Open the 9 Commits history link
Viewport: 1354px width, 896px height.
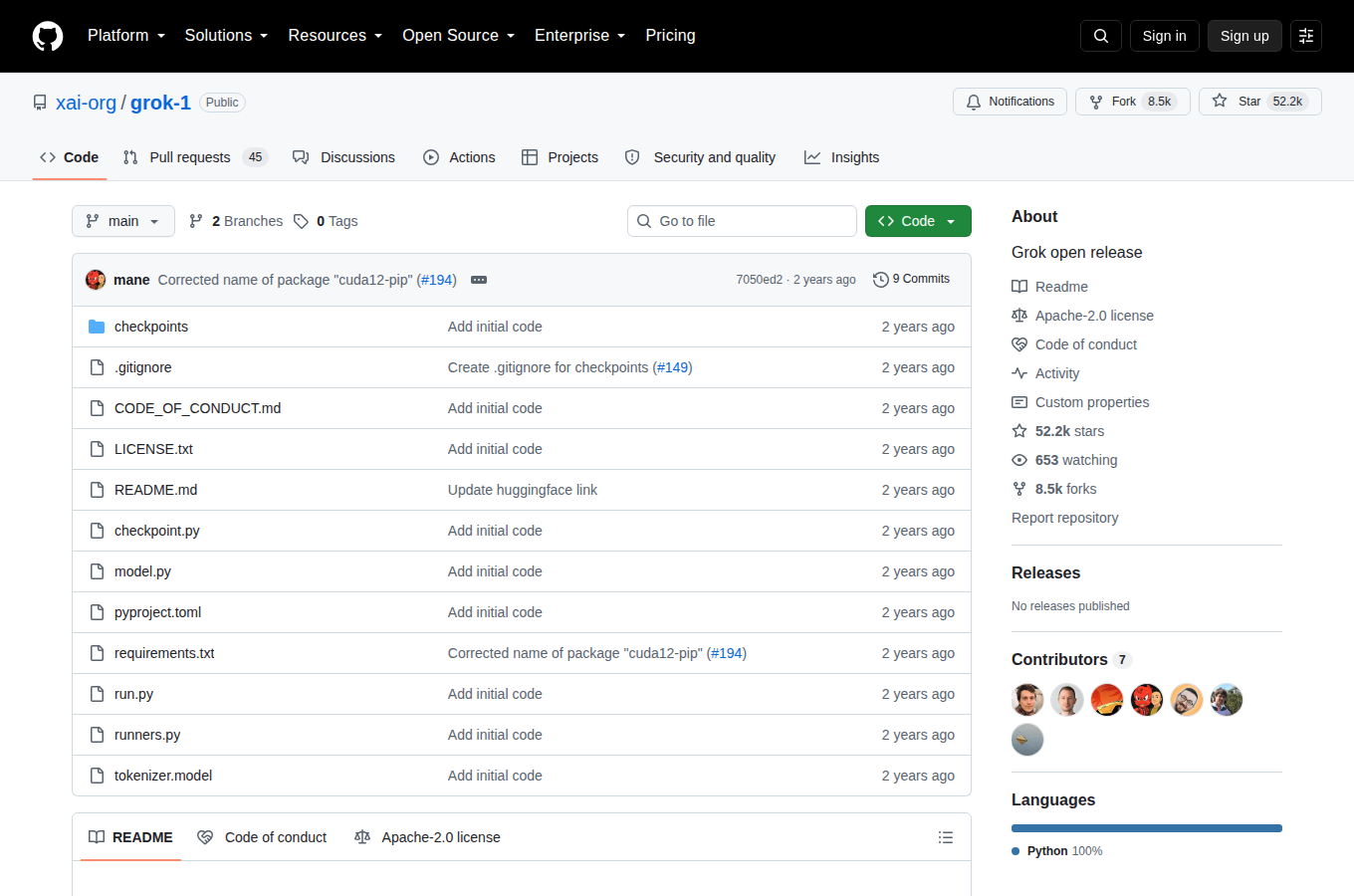coord(911,280)
